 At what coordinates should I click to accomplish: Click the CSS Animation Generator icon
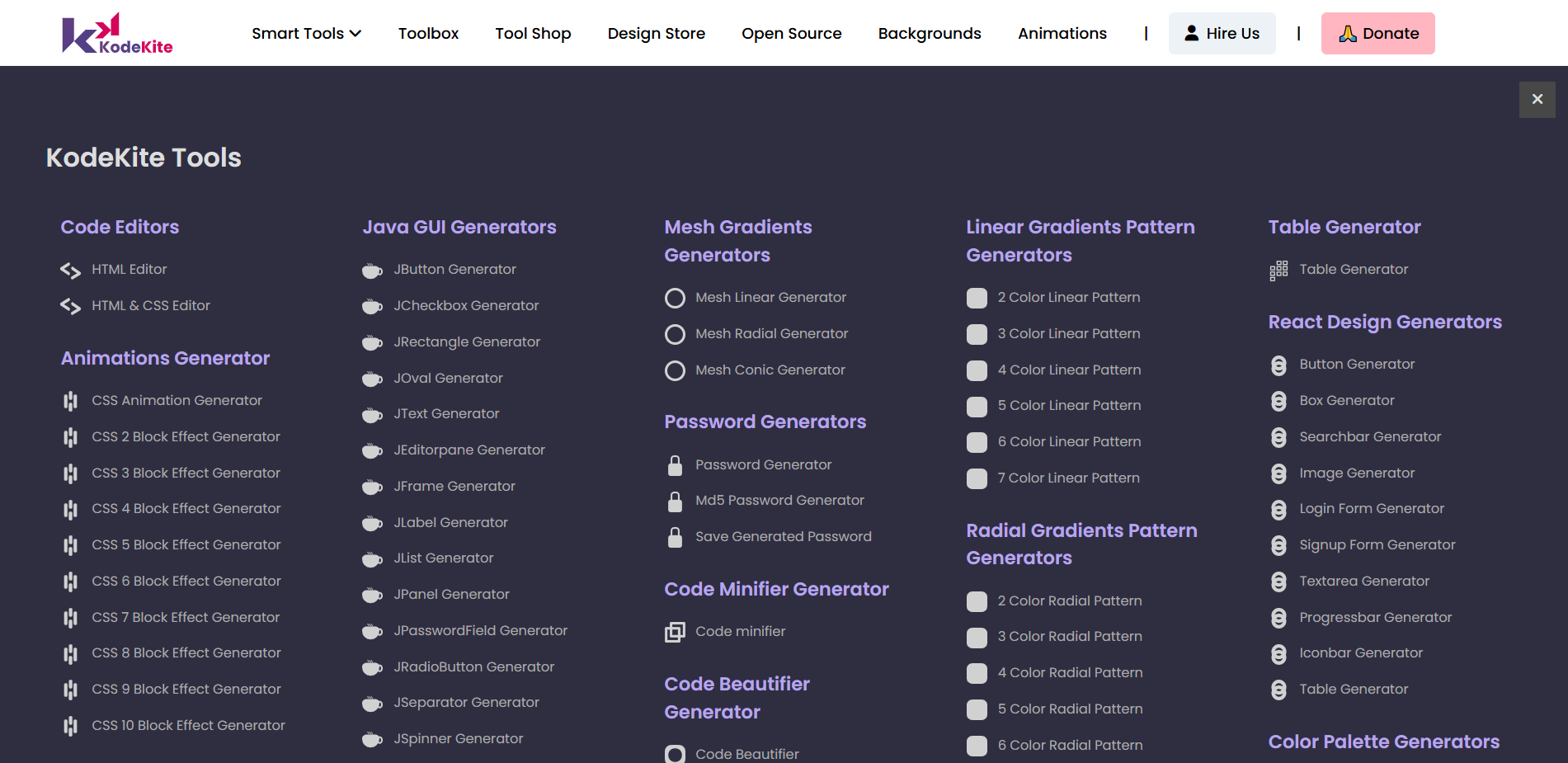click(x=70, y=401)
